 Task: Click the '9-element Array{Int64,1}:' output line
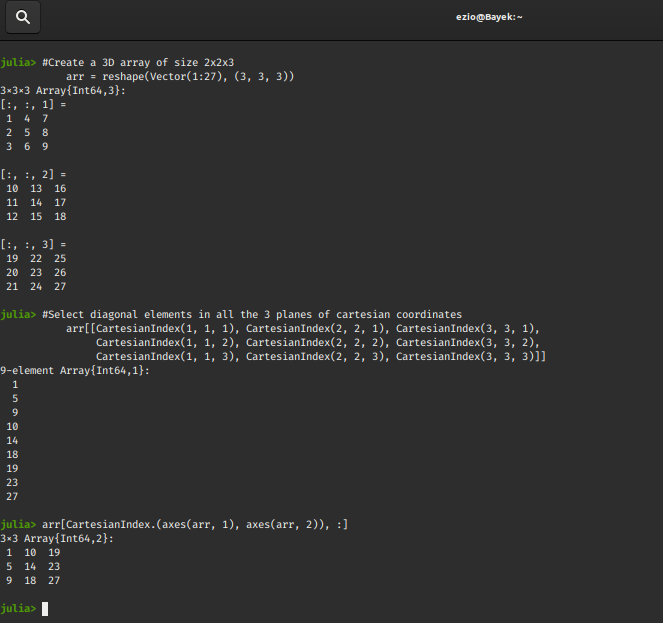[x=75, y=370]
